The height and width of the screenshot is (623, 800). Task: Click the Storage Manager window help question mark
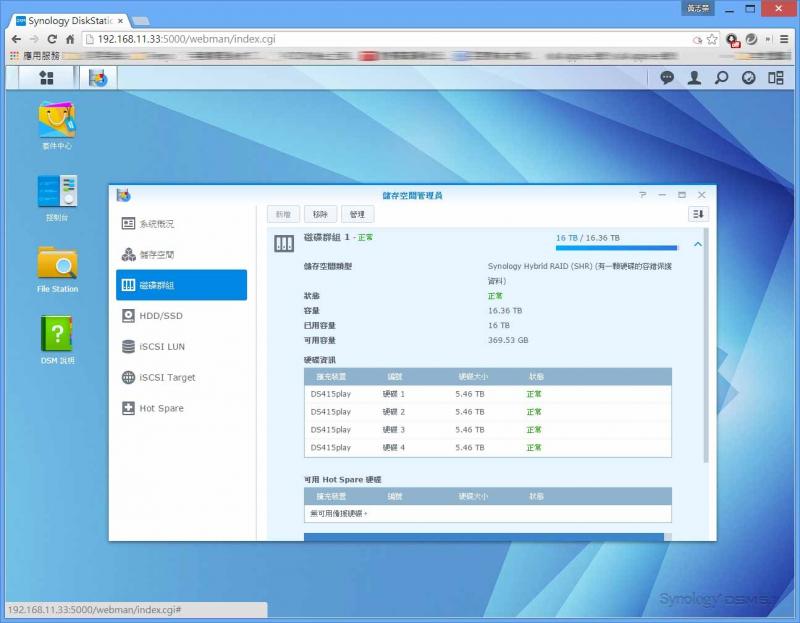(x=643, y=195)
